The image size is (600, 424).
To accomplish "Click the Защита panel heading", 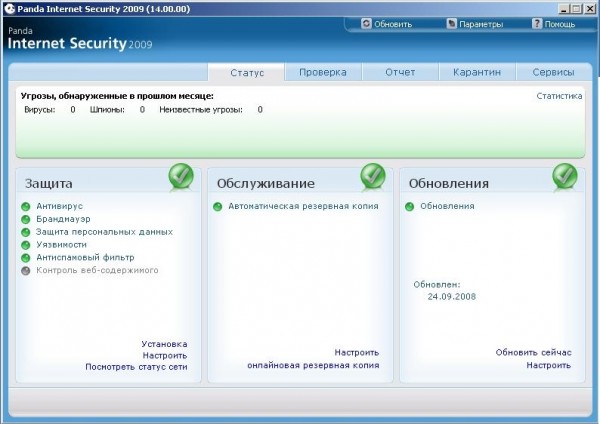I will tap(49, 183).
